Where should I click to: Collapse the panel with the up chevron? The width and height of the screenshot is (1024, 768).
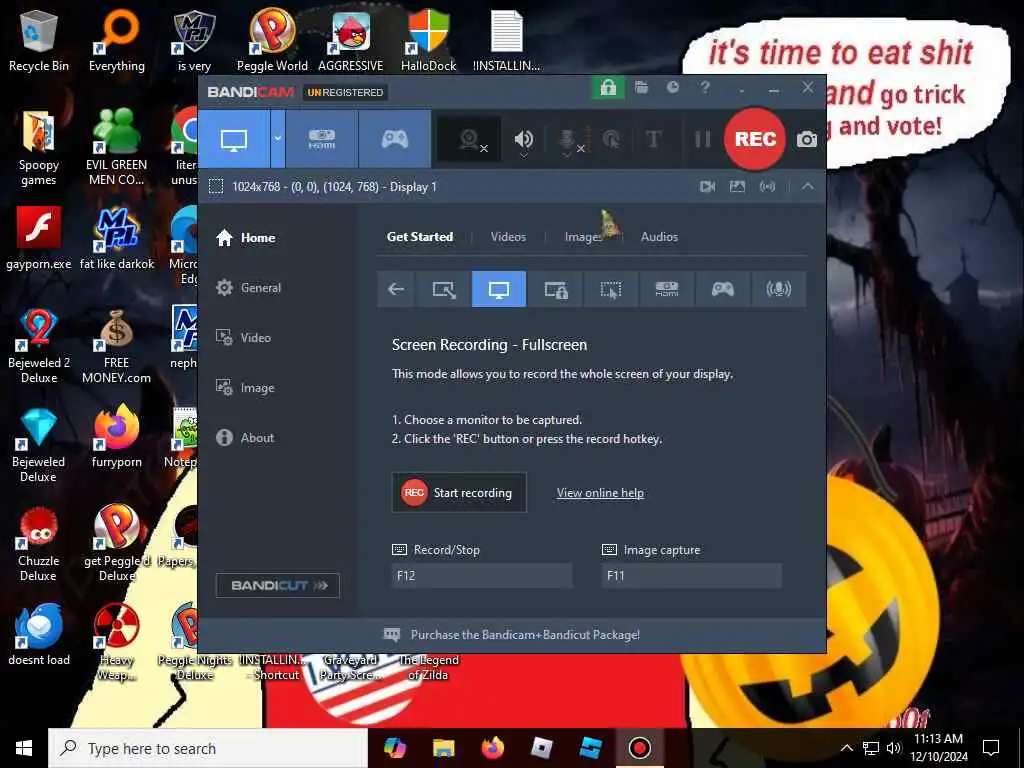[808, 187]
